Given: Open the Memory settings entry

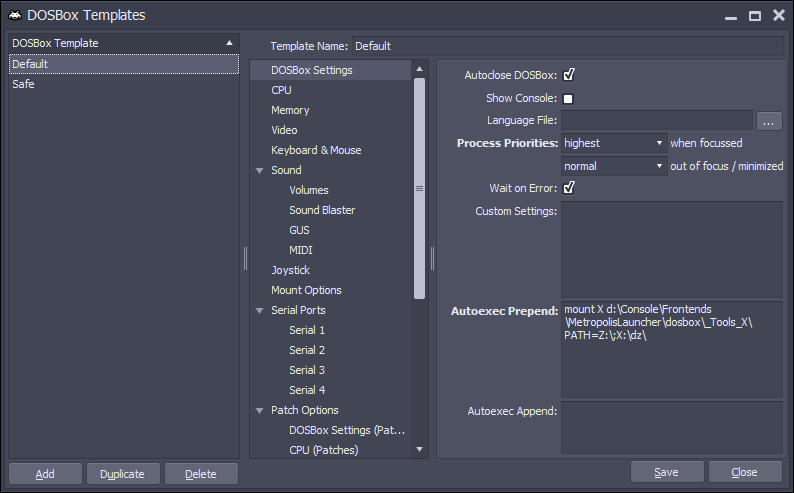Looking at the screenshot, I should click(290, 110).
